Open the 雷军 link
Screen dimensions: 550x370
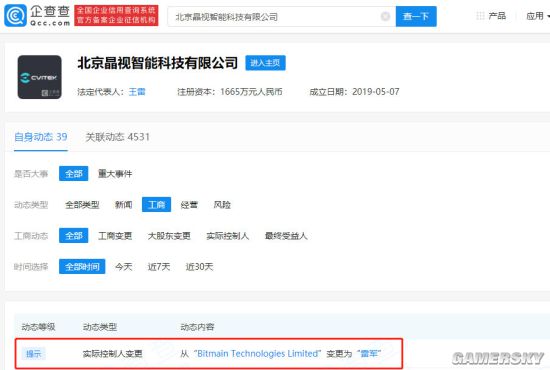pos(369,354)
